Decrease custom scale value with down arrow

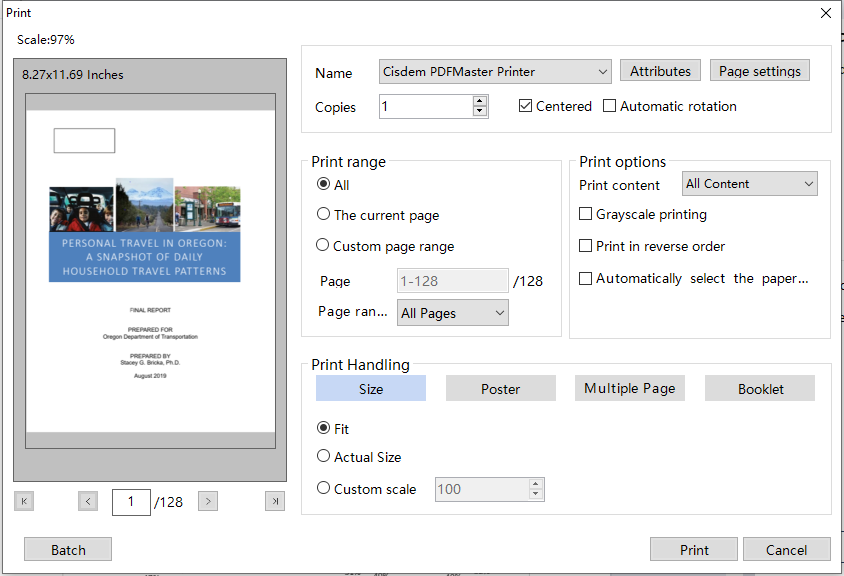(536, 495)
